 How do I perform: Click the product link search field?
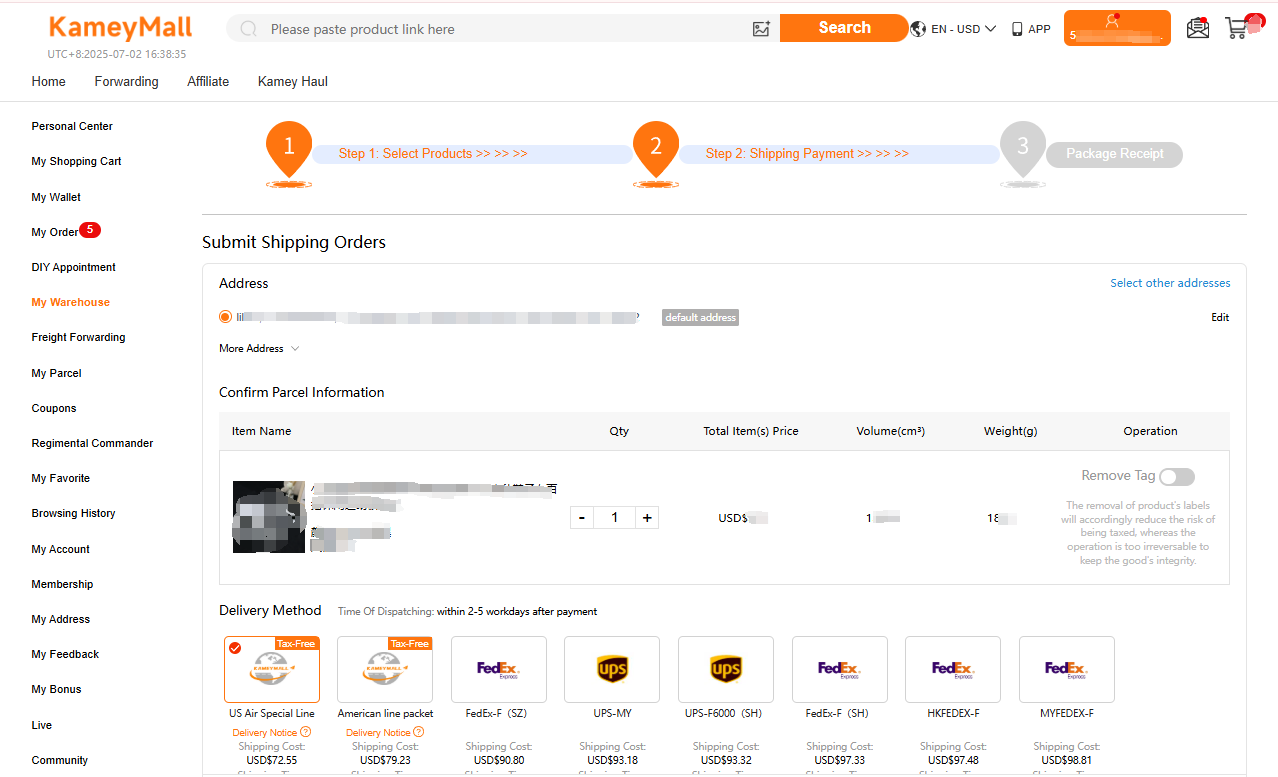coord(505,29)
